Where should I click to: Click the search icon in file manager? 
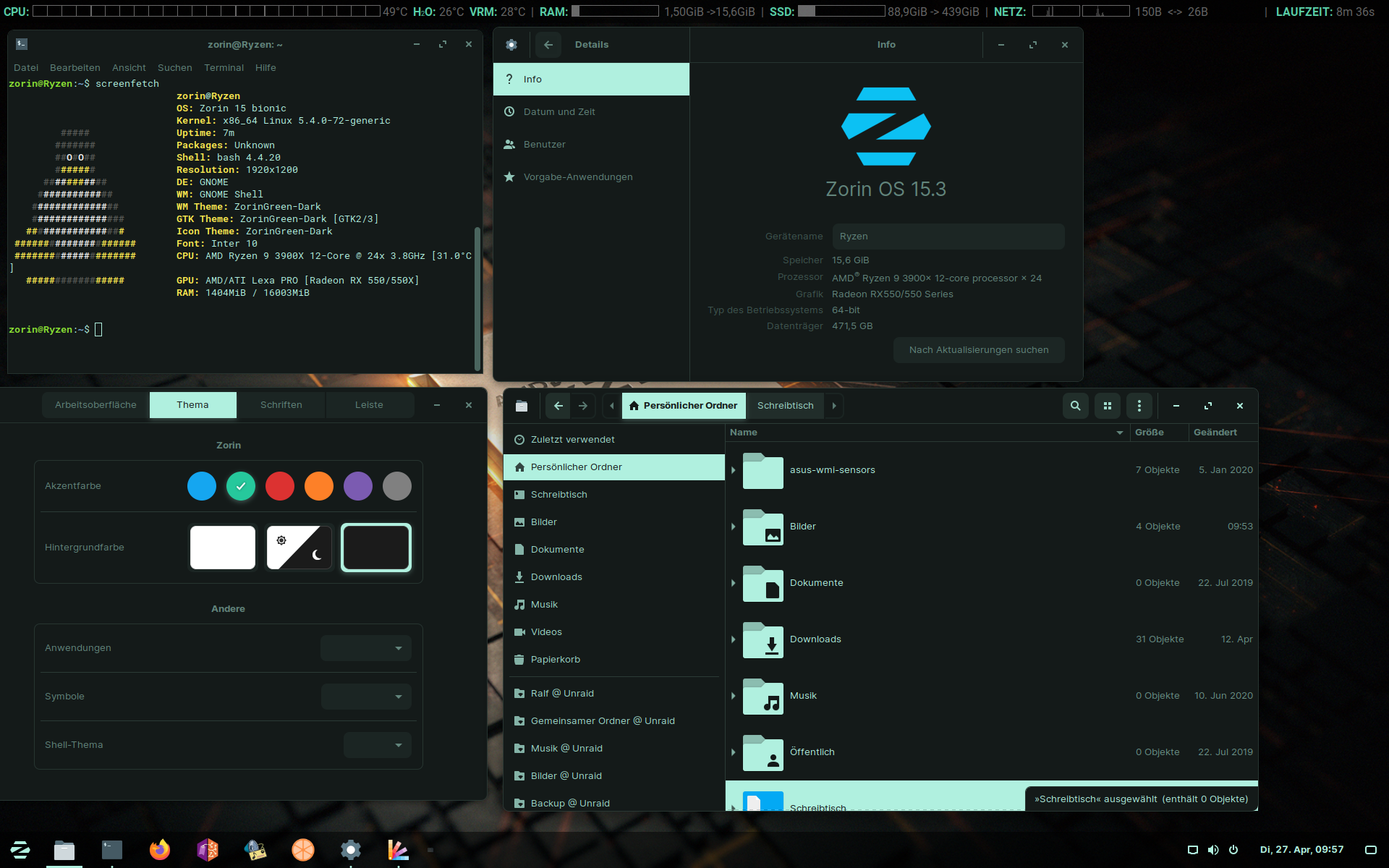tap(1075, 406)
